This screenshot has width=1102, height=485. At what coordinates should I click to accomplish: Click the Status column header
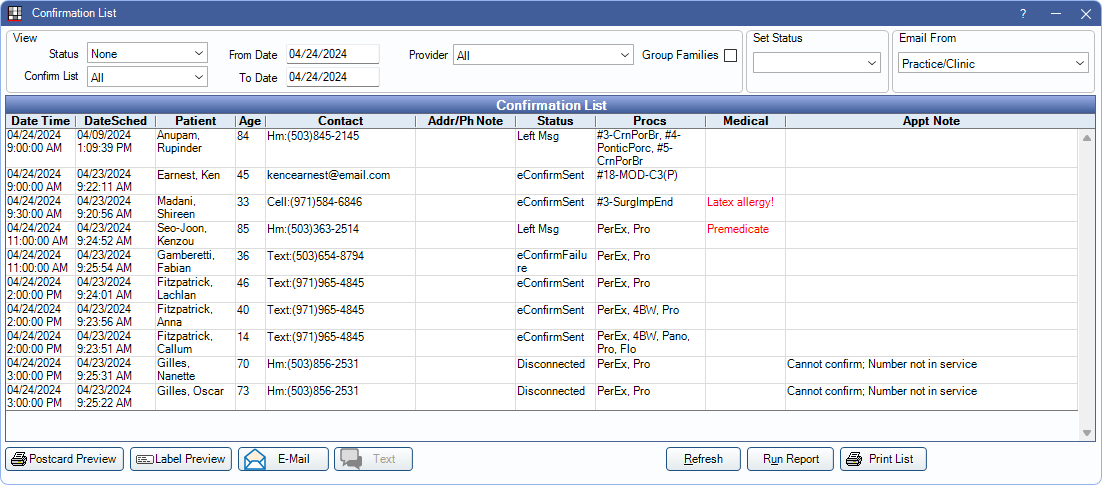(555, 121)
